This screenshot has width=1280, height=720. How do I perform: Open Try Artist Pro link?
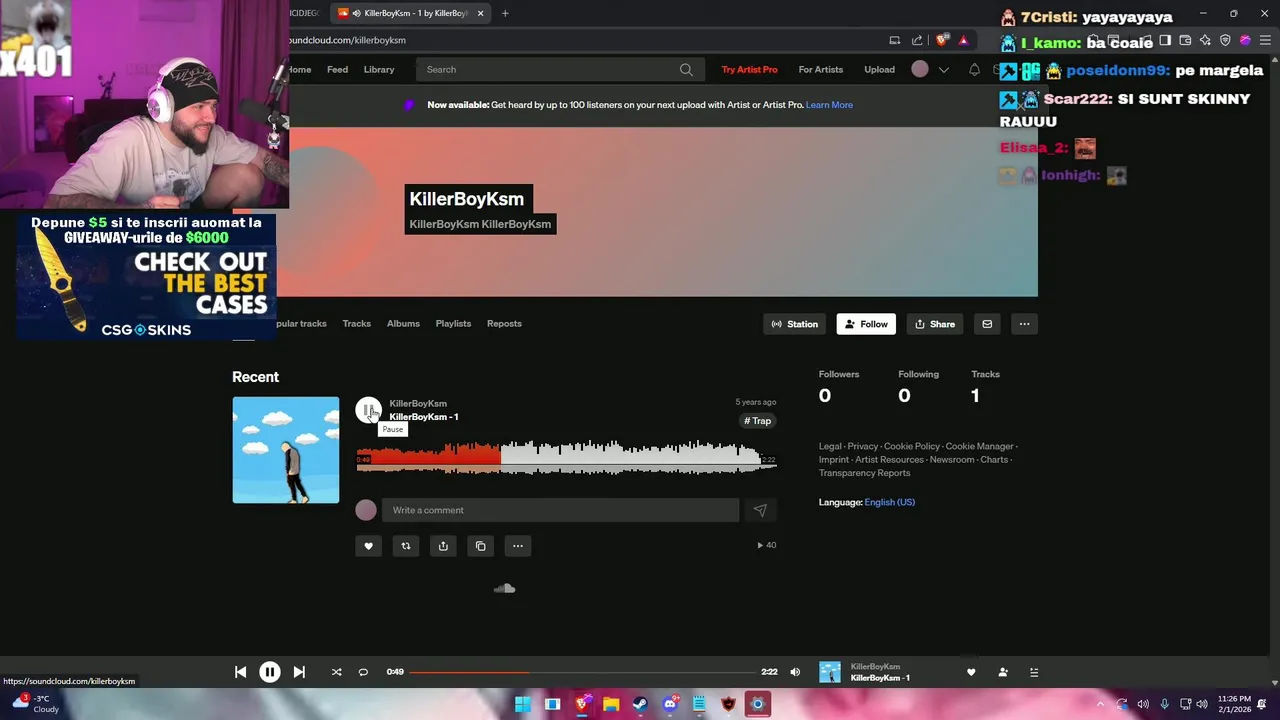click(x=749, y=69)
